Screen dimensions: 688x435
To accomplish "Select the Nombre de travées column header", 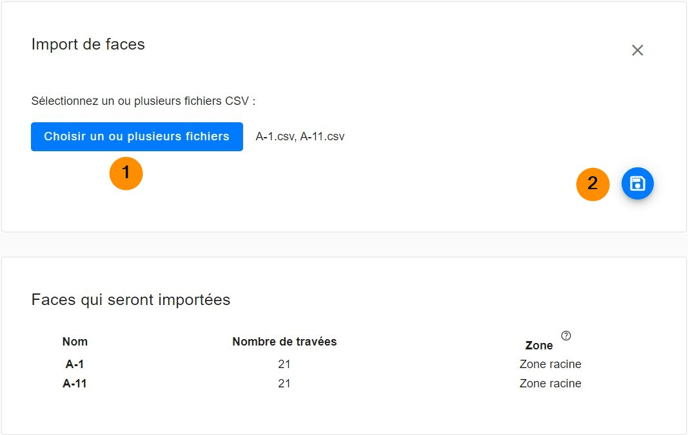I will (x=284, y=342).
